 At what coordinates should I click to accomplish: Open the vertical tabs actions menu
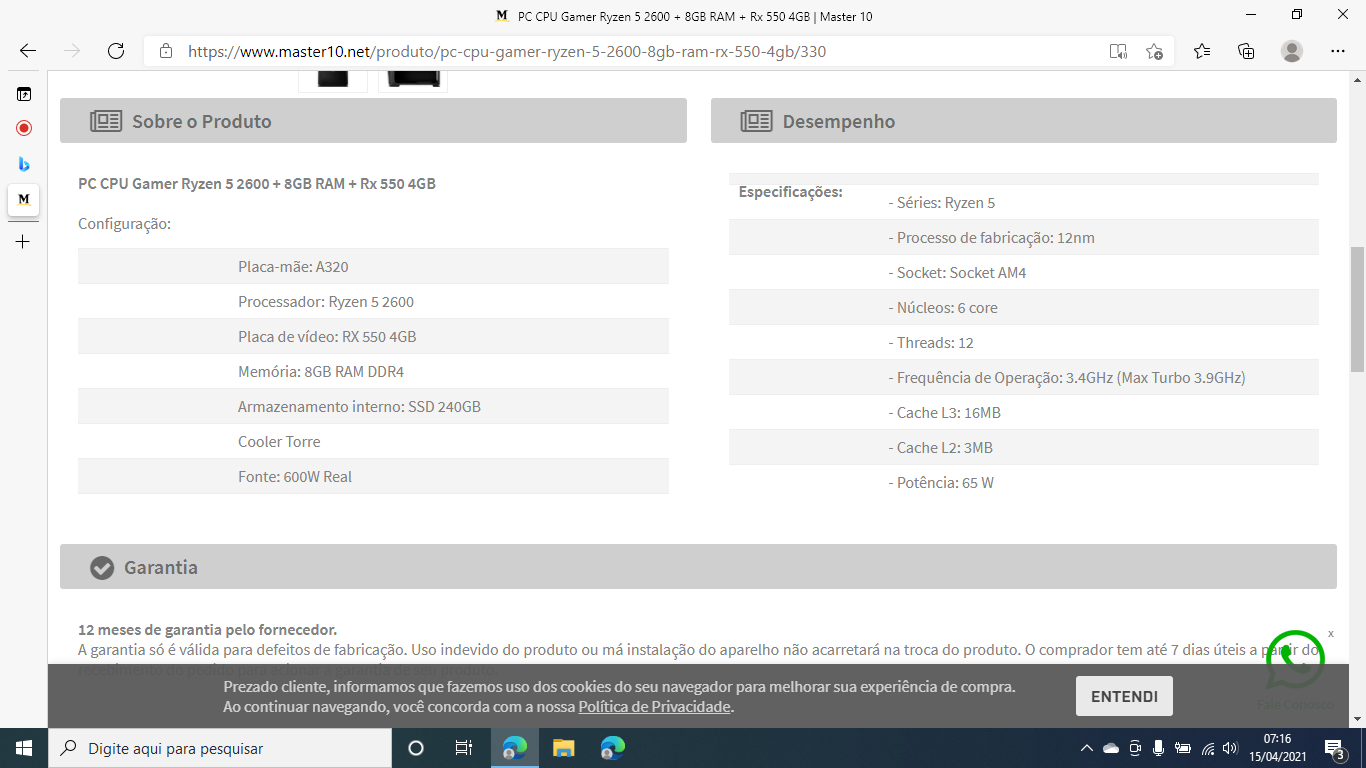tap(24, 94)
